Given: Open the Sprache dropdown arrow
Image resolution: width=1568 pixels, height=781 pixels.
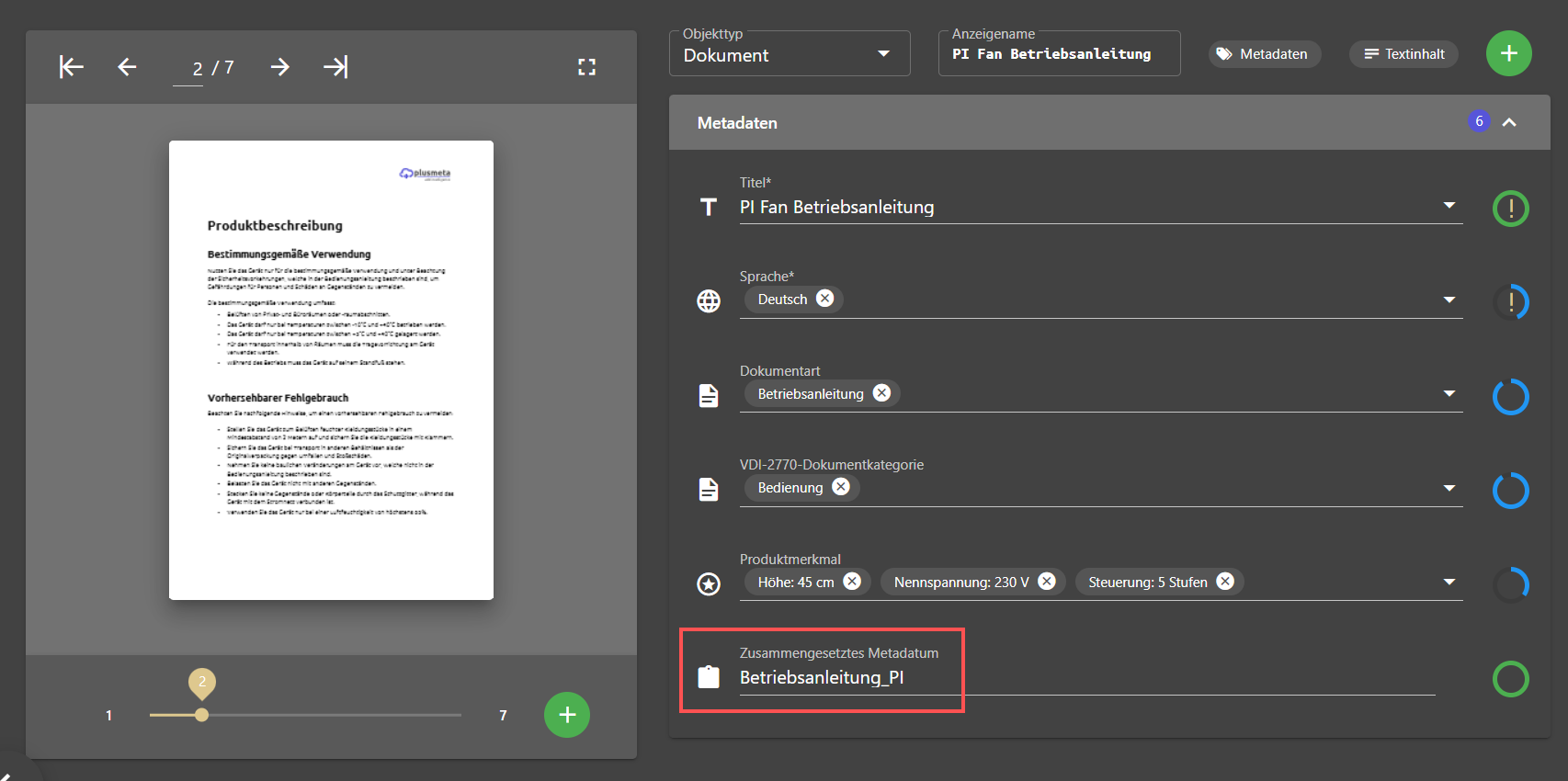Looking at the screenshot, I should [x=1449, y=300].
